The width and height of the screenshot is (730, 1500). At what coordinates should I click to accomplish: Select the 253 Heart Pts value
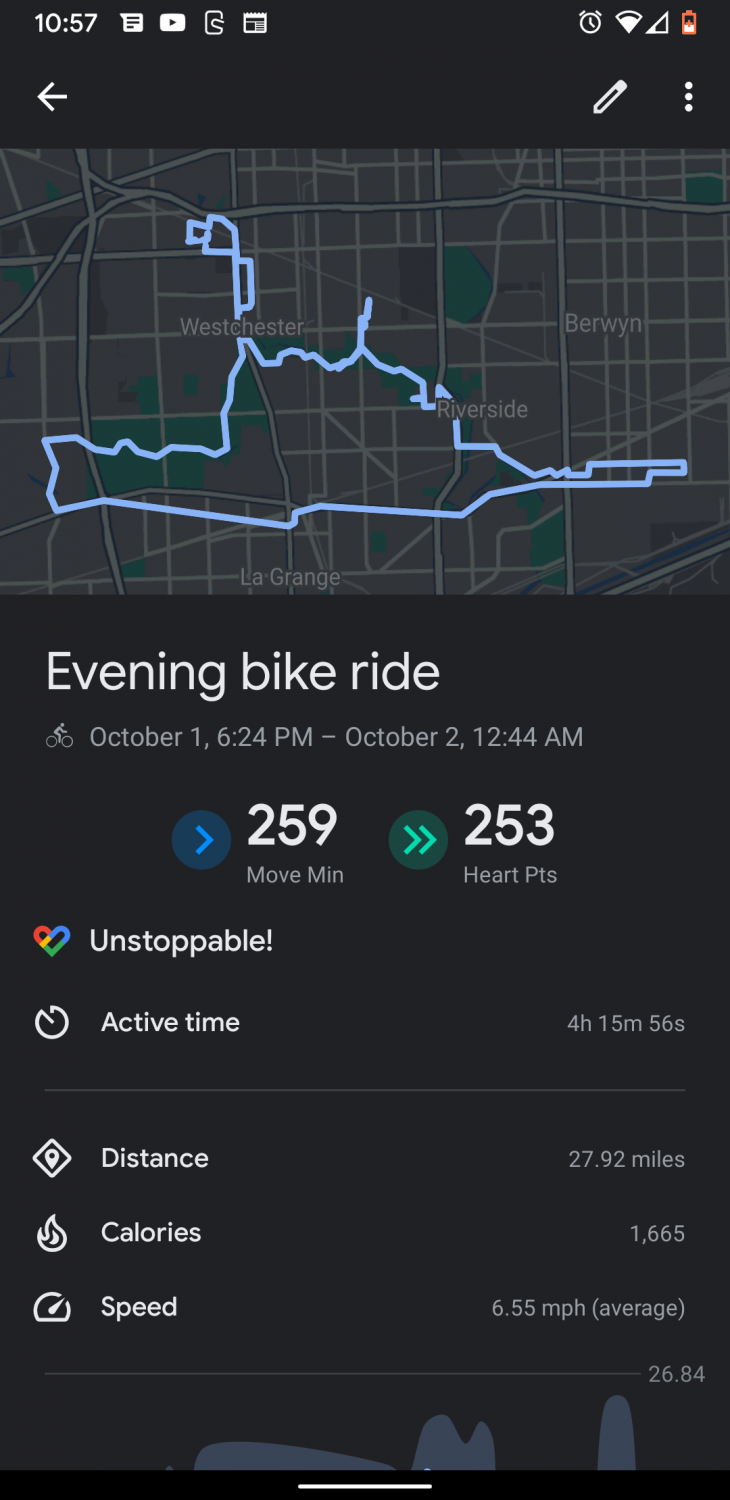[509, 826]
